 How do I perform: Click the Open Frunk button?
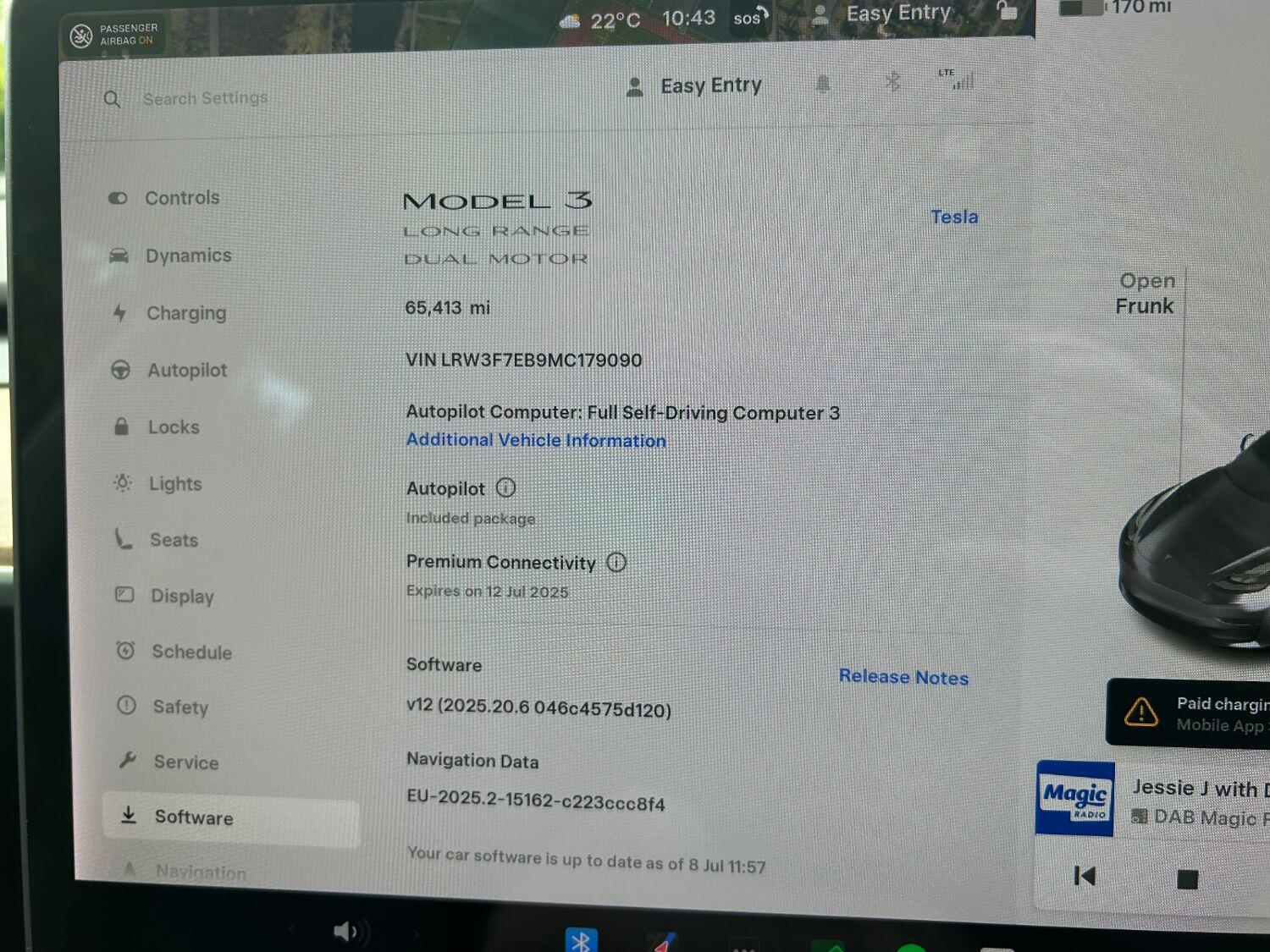coord(1145,294)
